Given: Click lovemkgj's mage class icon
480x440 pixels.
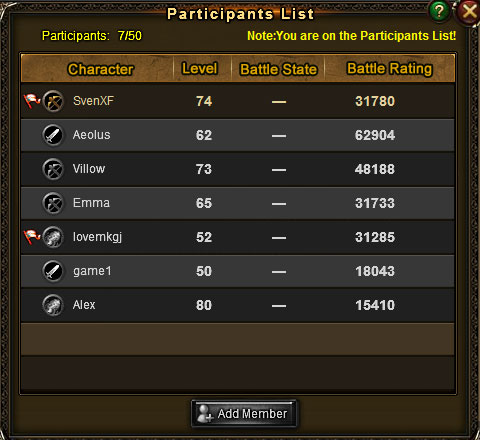Looking at the screenshot, I should pyautogui.click(x=53, y=237).
